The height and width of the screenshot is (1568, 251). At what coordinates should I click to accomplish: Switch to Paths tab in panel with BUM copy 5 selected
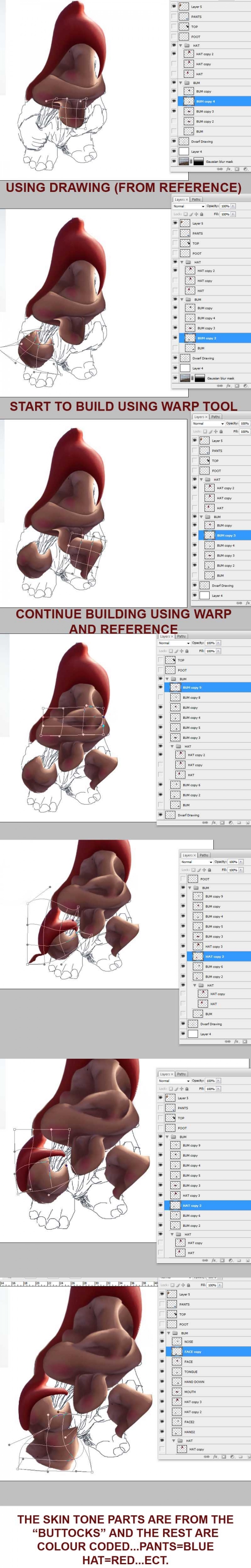(x=216, y=417)
